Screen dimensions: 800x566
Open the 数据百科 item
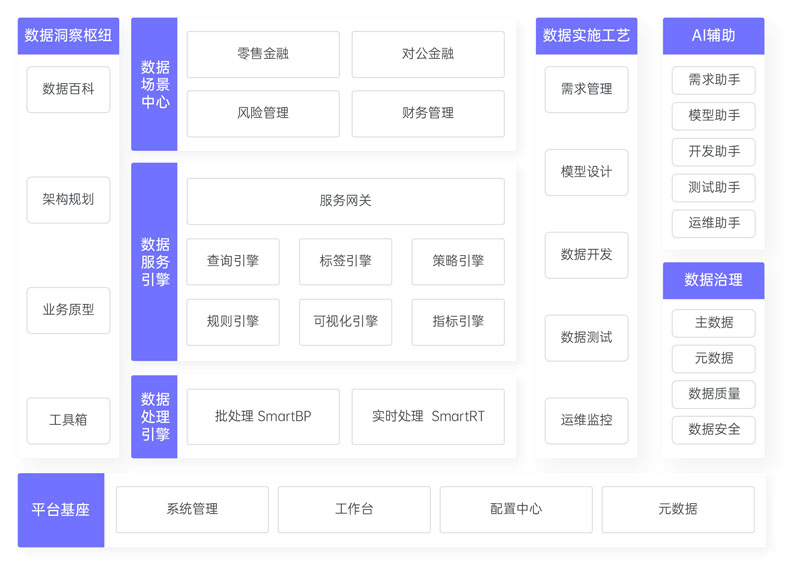pos(68,89)
